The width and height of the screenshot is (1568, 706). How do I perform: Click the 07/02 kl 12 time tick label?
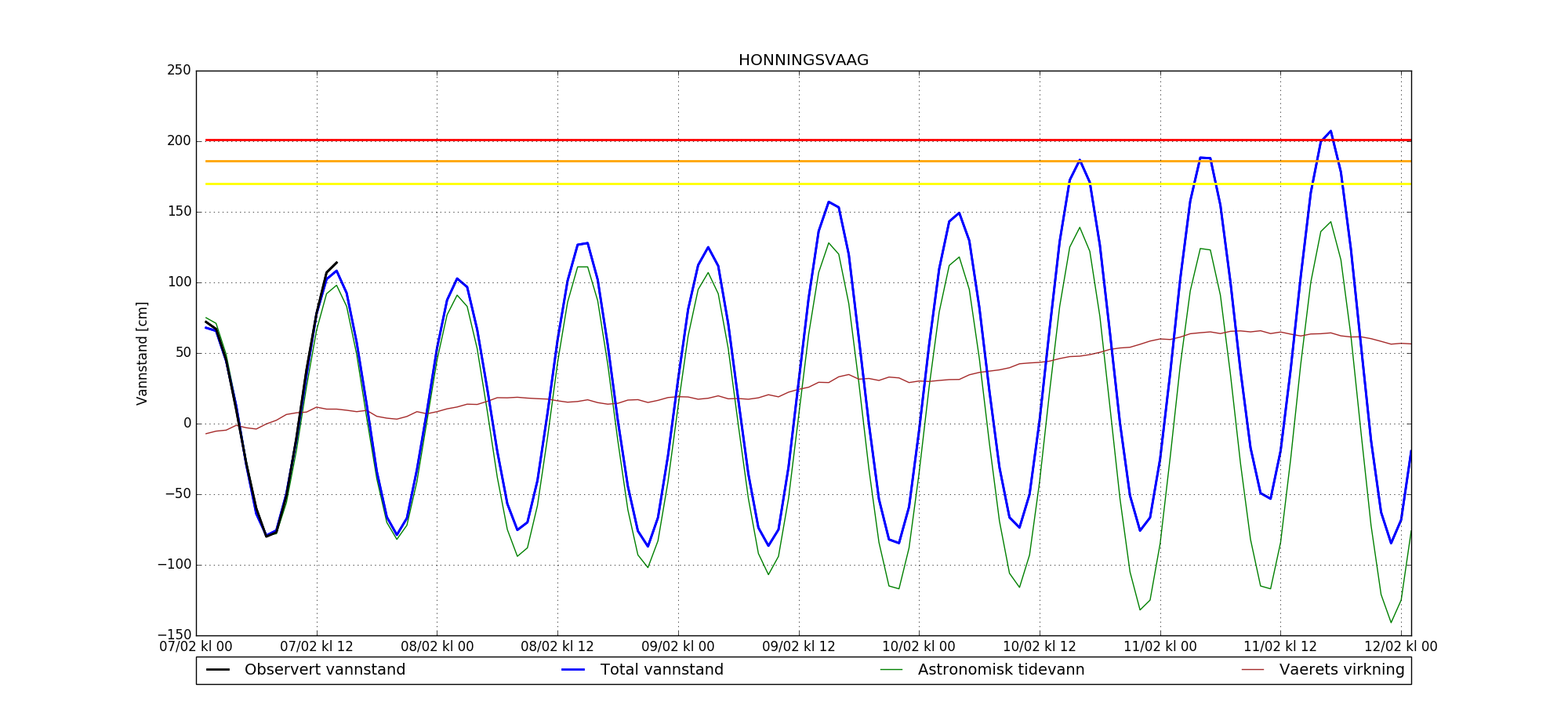[x=317, y=647]
